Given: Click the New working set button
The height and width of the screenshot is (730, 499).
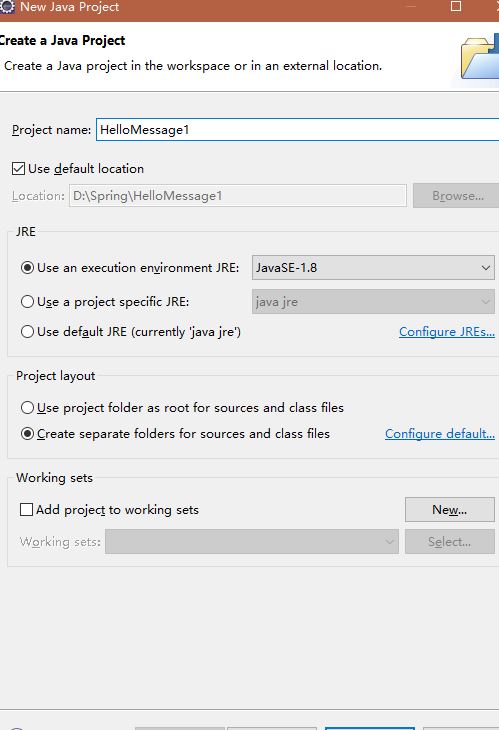Looking at the screenshot, I should 449,509.
